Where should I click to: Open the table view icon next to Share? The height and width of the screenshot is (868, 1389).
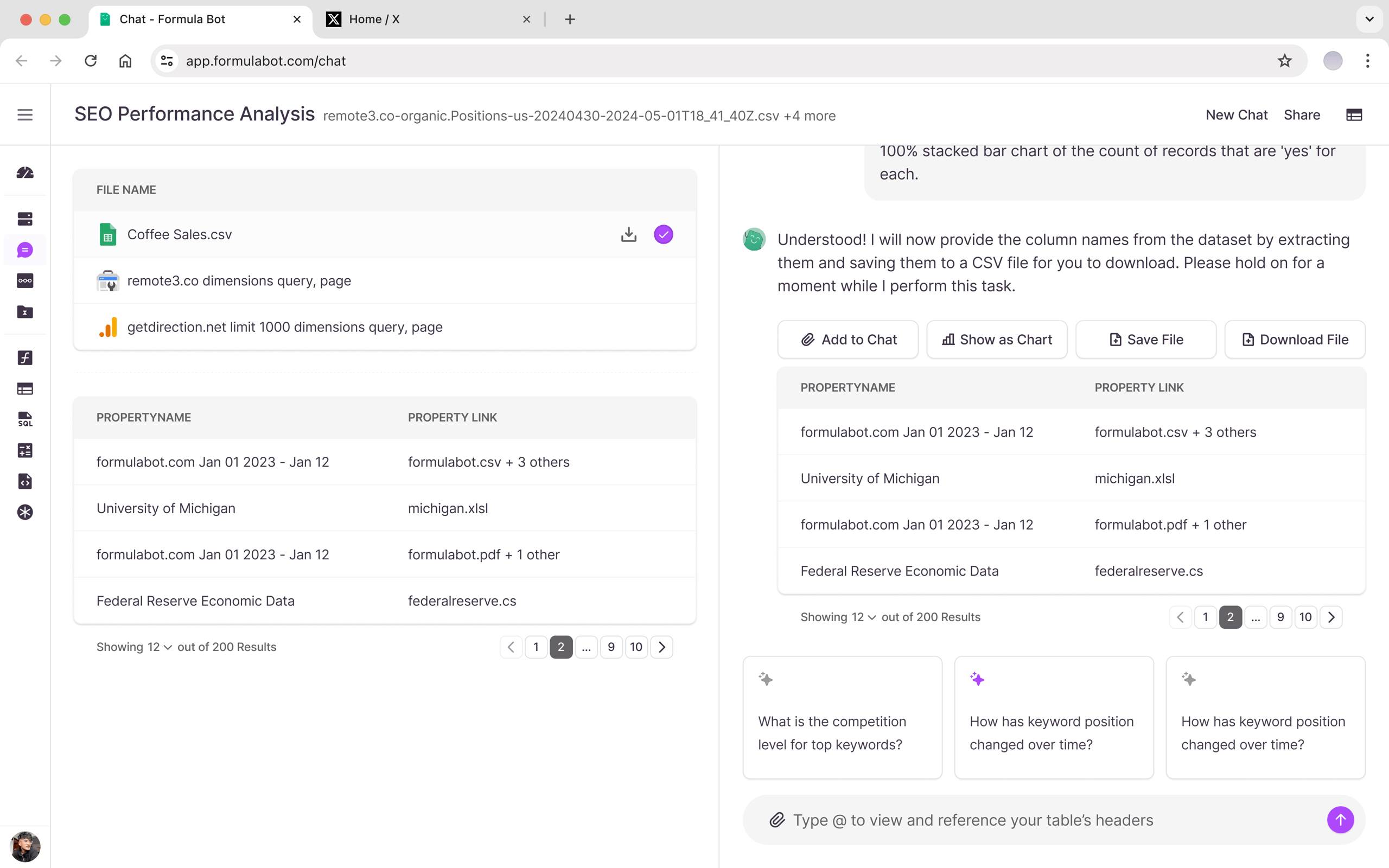pos(1354,115)
